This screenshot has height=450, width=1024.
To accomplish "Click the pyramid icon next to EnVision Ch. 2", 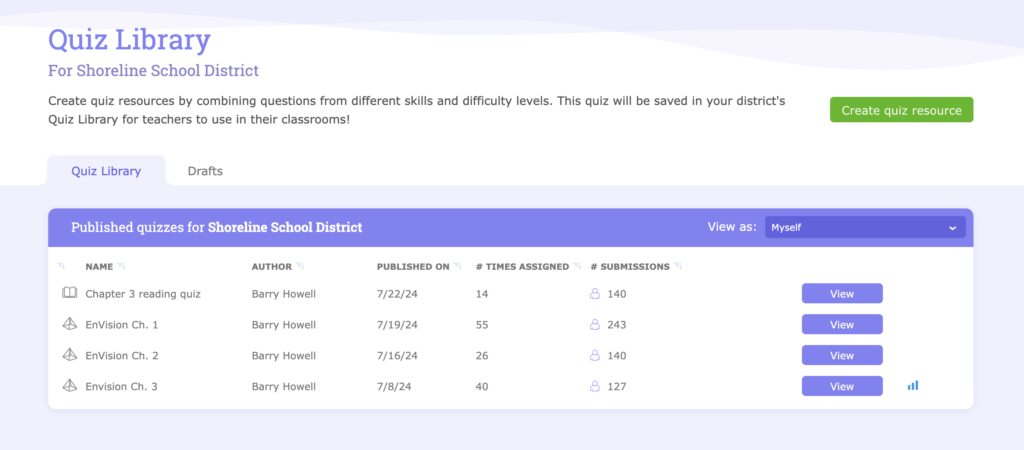I will [x=69, y=355].
